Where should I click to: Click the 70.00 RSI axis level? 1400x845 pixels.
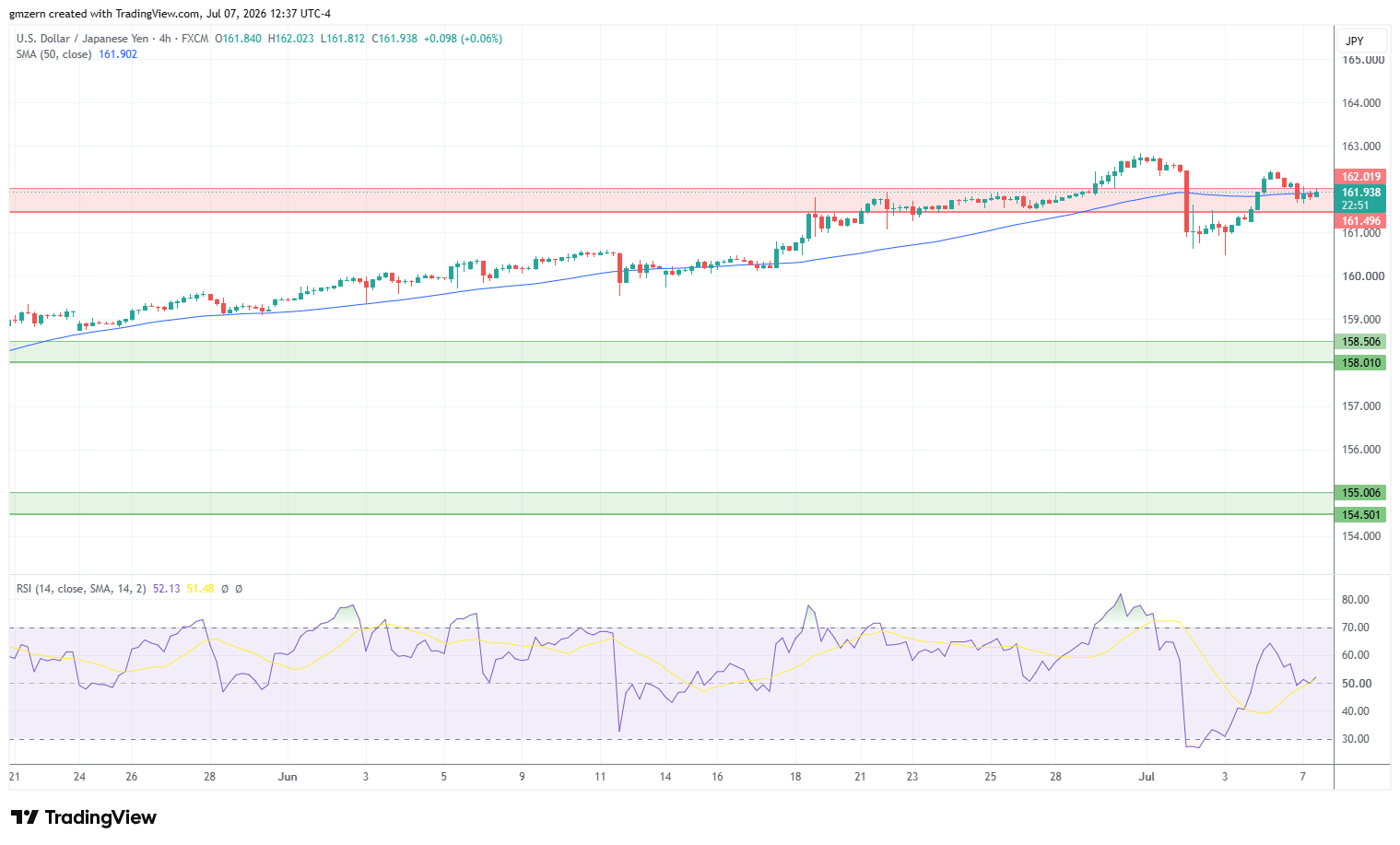1355,628
